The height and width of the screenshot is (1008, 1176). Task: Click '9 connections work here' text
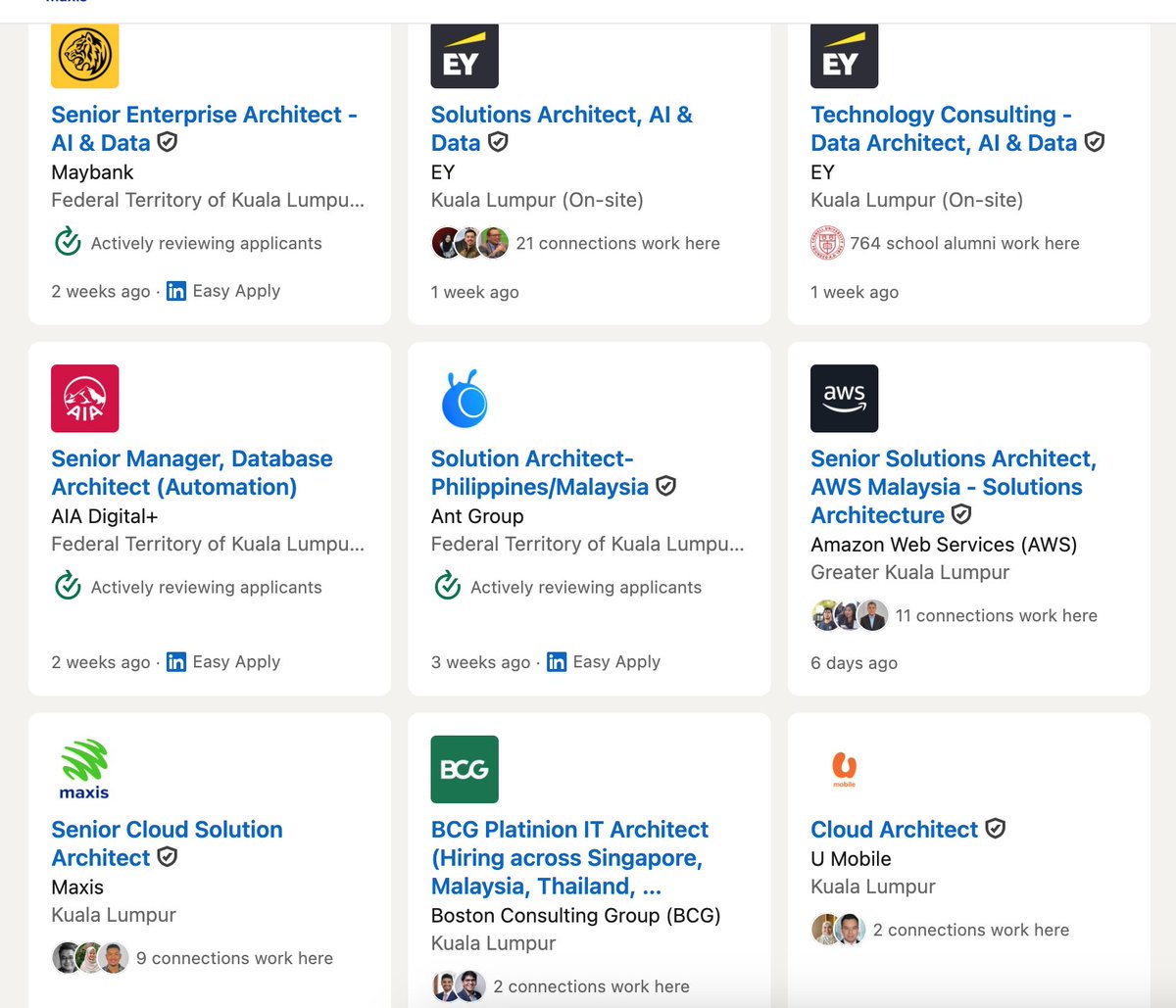234,958
